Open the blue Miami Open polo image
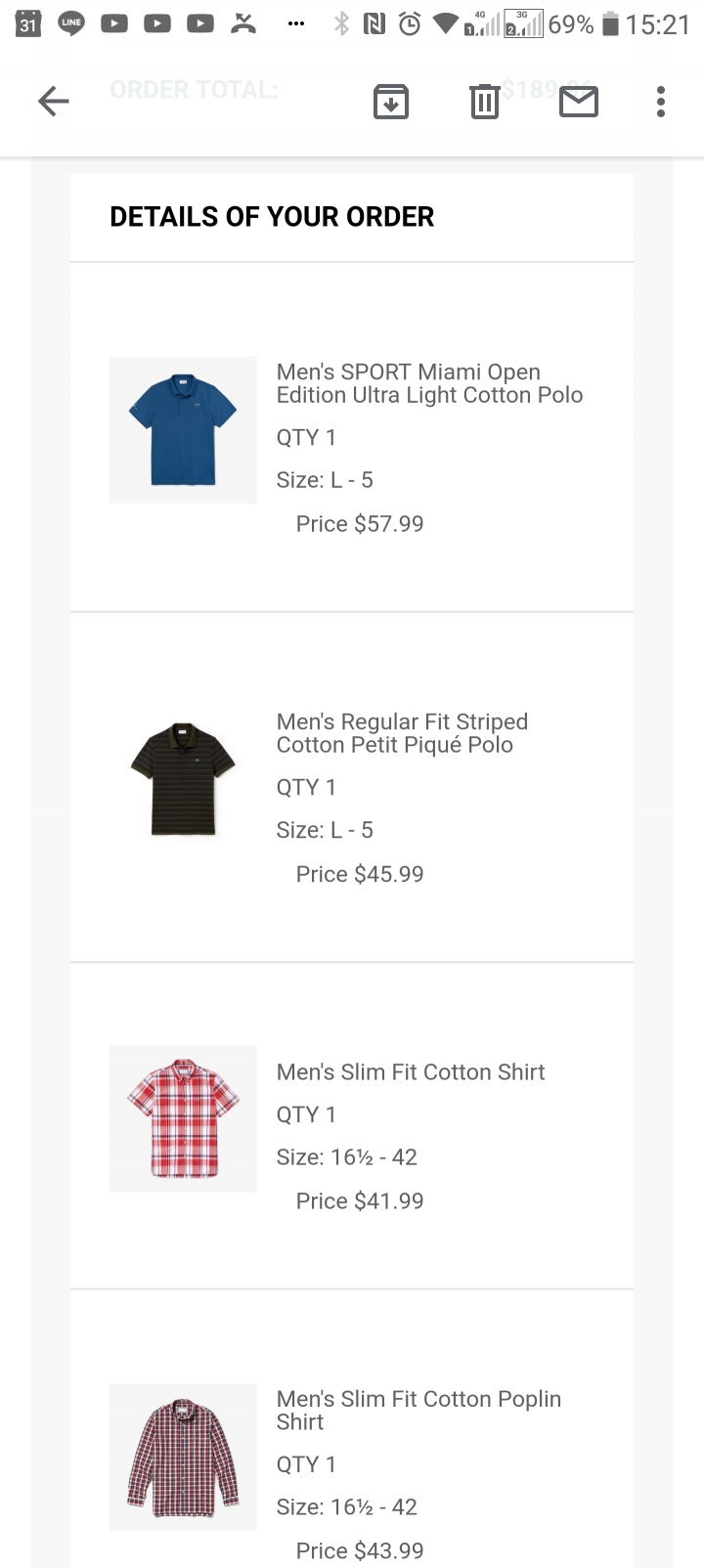The width and height of the screenshot is (704, 1568). click(x=183, y=430)
